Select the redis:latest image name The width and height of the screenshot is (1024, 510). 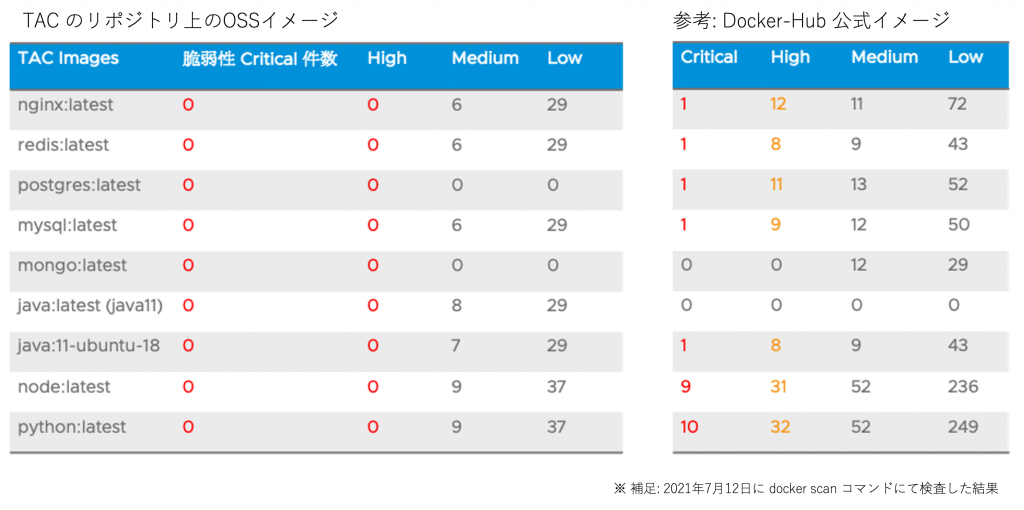[63, 145]
